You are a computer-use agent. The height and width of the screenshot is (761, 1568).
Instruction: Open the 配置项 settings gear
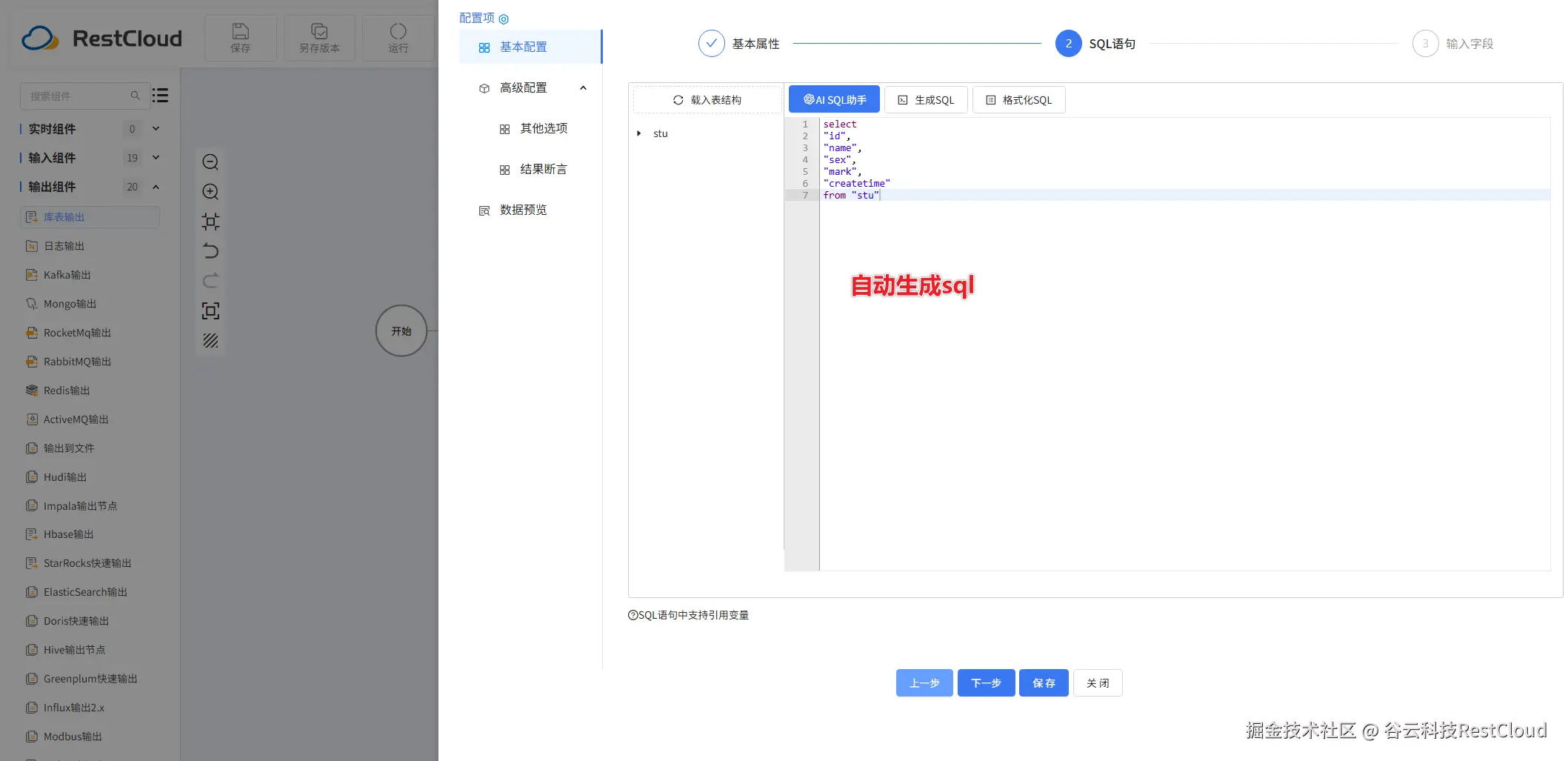click(504, 19)
